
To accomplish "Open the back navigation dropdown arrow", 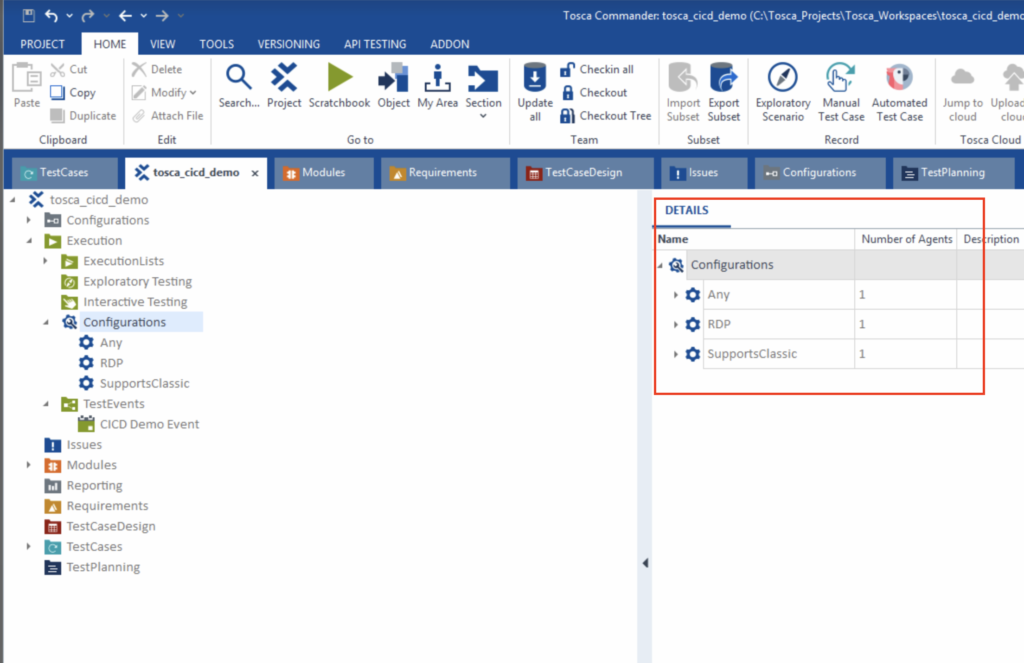I will click(x=144, y=15).
